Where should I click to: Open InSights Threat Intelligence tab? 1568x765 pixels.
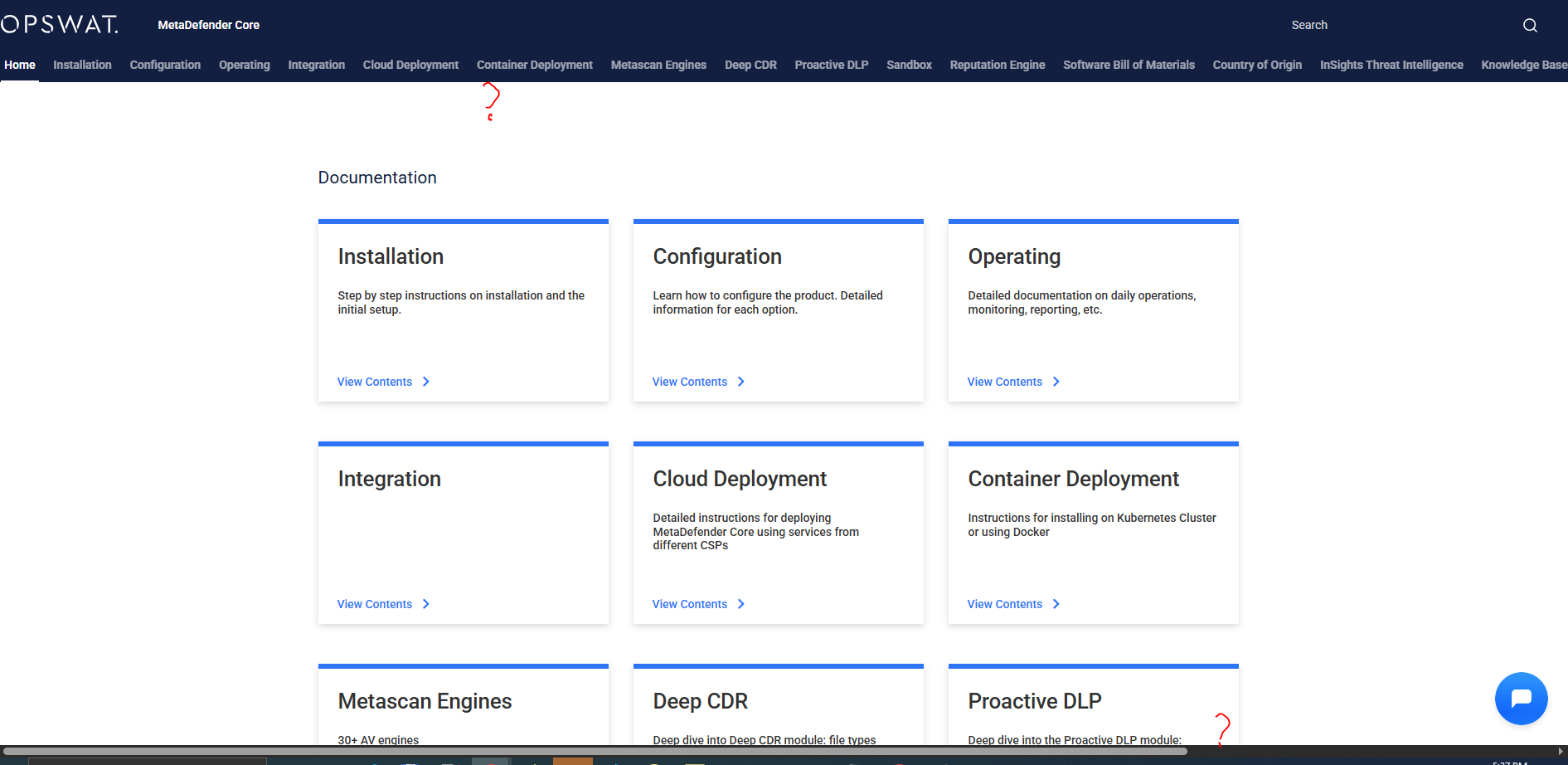[x=1391, y=65]
